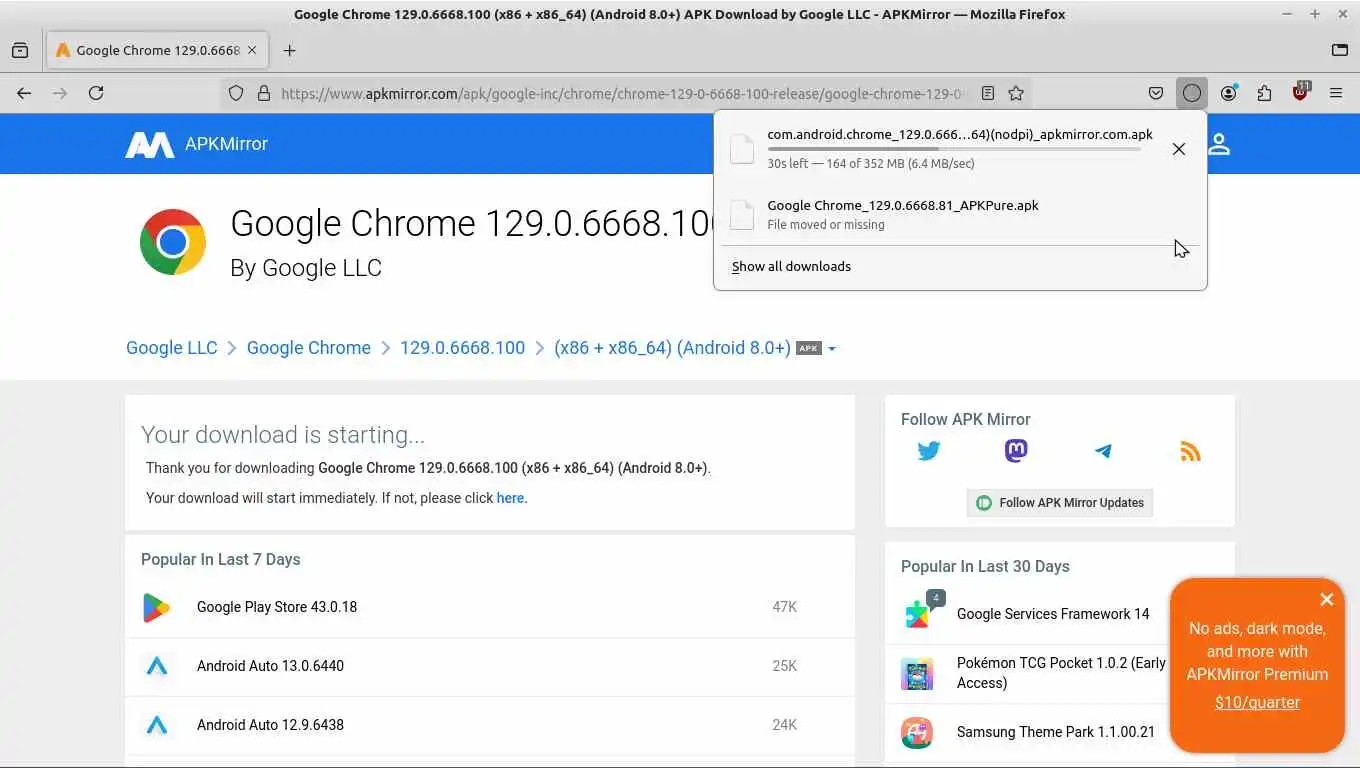Click the APKMirror header text
This screenshot has height=768, width=1360.
click(226, 144)
